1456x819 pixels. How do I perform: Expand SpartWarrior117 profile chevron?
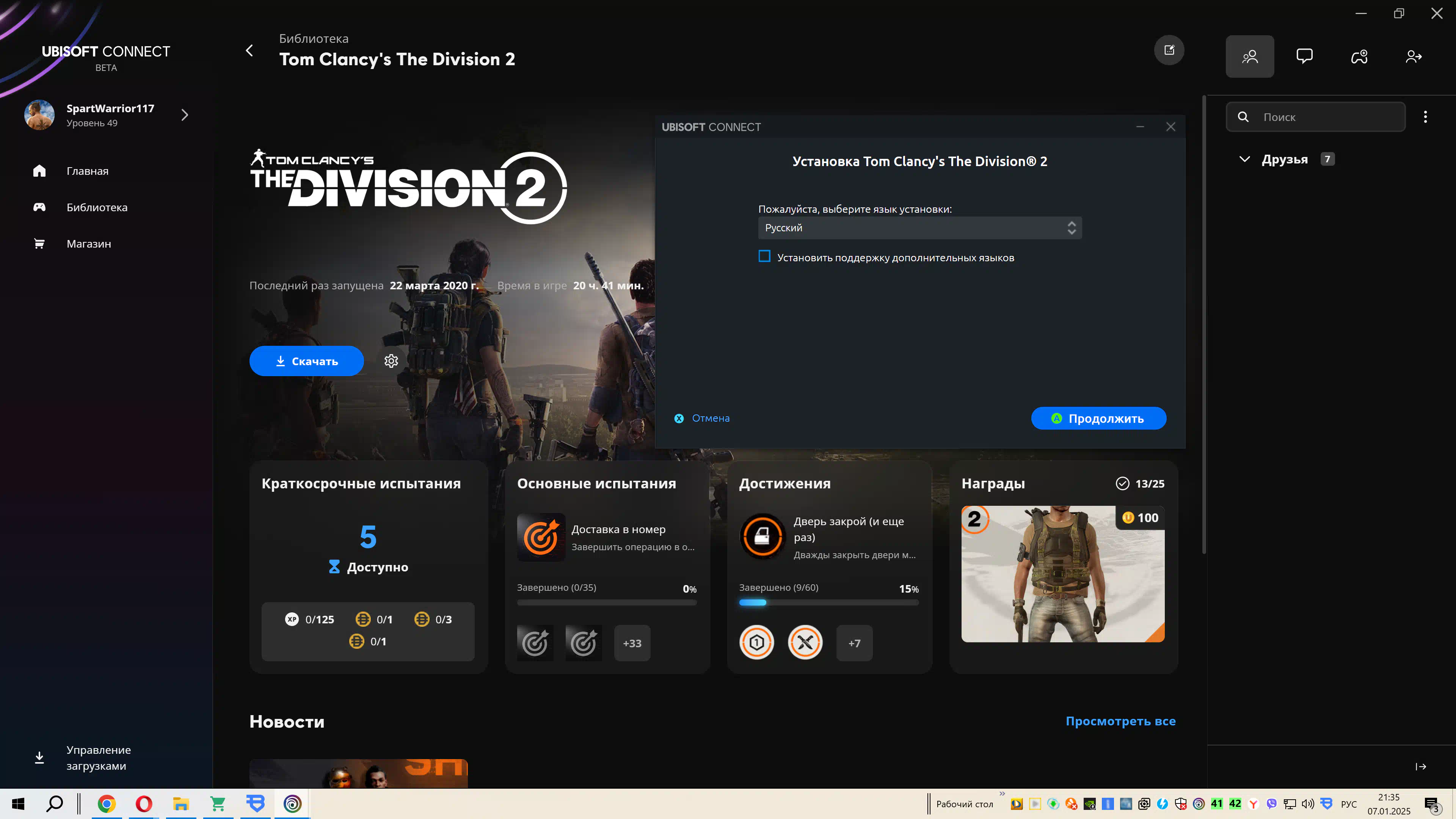coord(185,115)
